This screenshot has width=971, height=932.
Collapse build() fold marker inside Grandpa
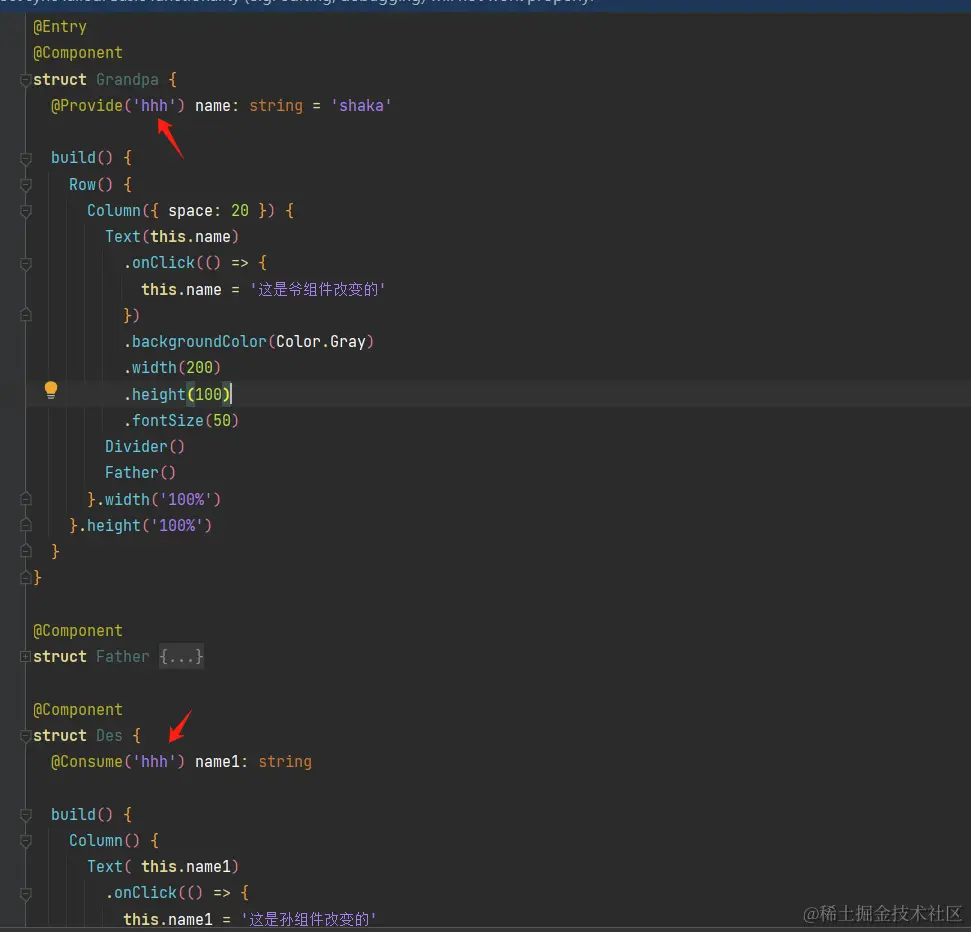tap(25, 159)
